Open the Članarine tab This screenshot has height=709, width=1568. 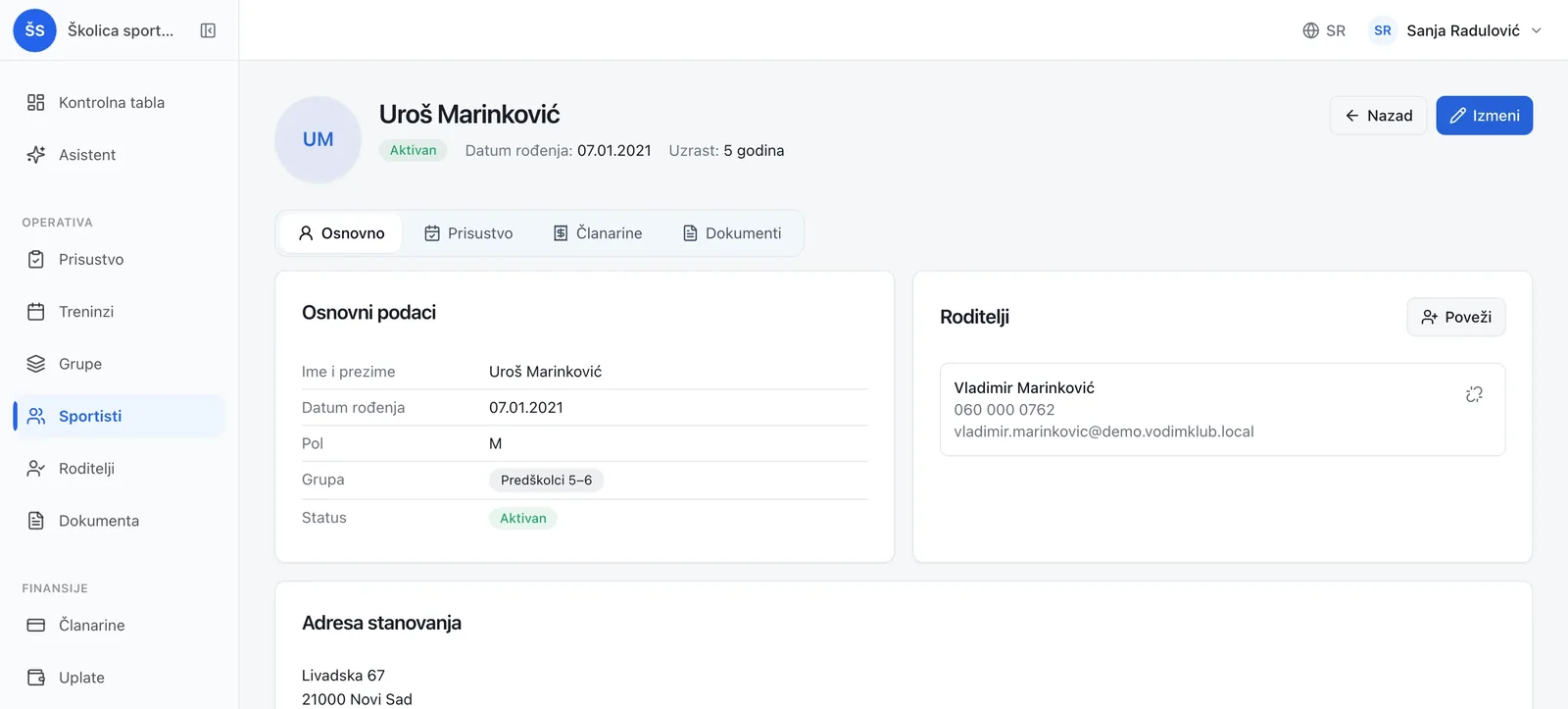pyautogui.click(x=598, y=233)
